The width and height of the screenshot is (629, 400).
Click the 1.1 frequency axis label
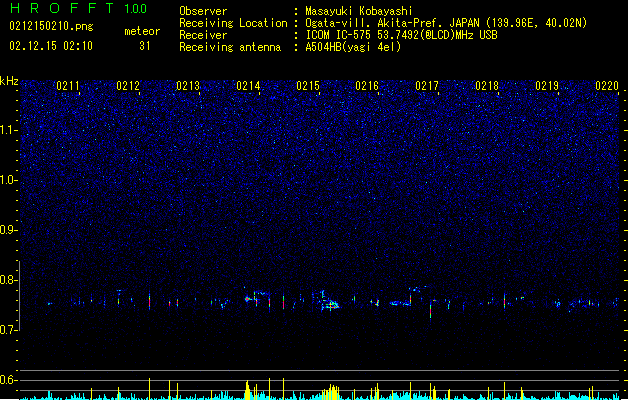8,130
